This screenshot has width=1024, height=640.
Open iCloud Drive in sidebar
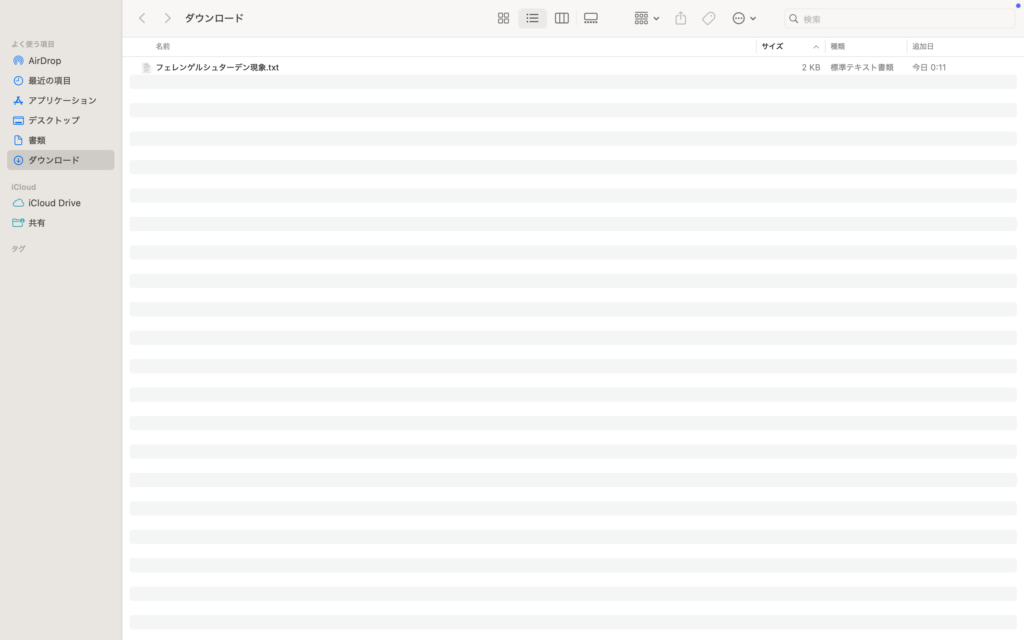click(x=61, y=203)
